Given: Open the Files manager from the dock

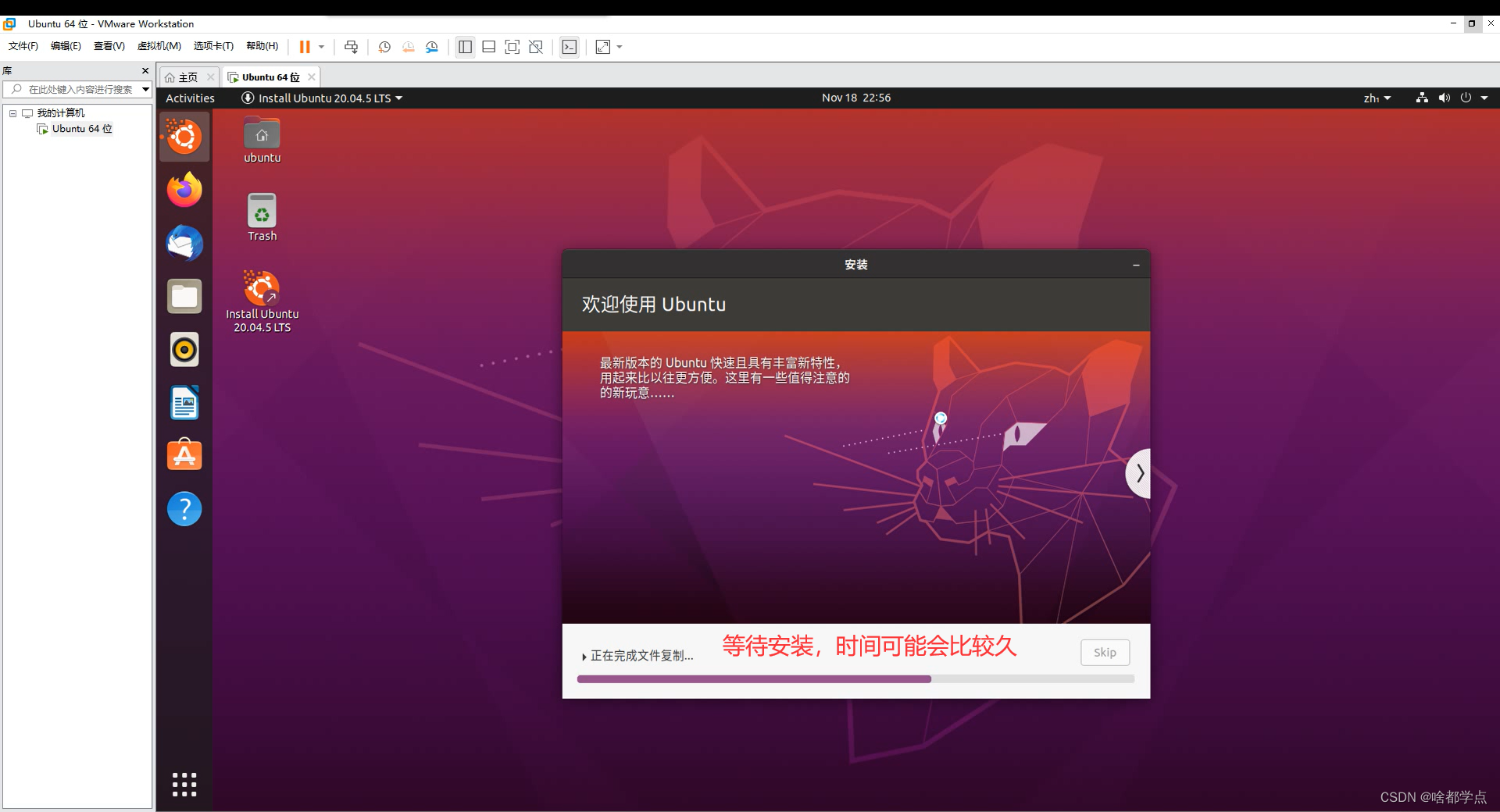Looking at the screenshot, I should 184,296.
